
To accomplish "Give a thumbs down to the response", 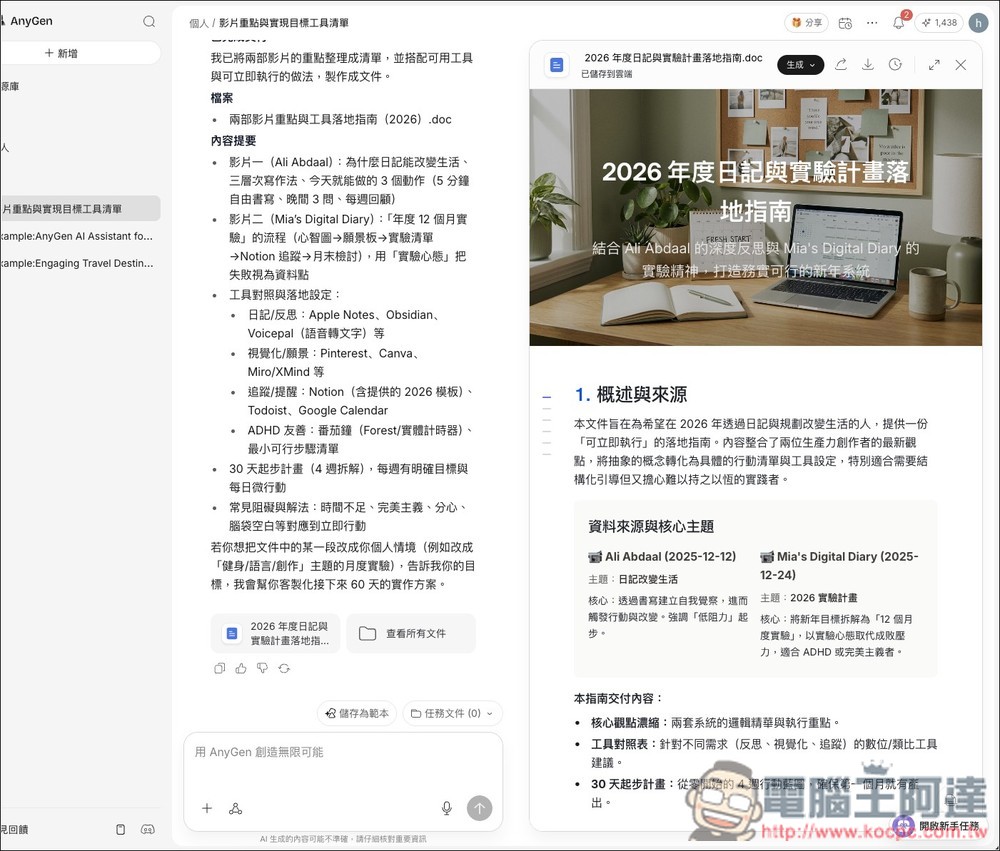I will pyautogui.click(x=262, y=669).
